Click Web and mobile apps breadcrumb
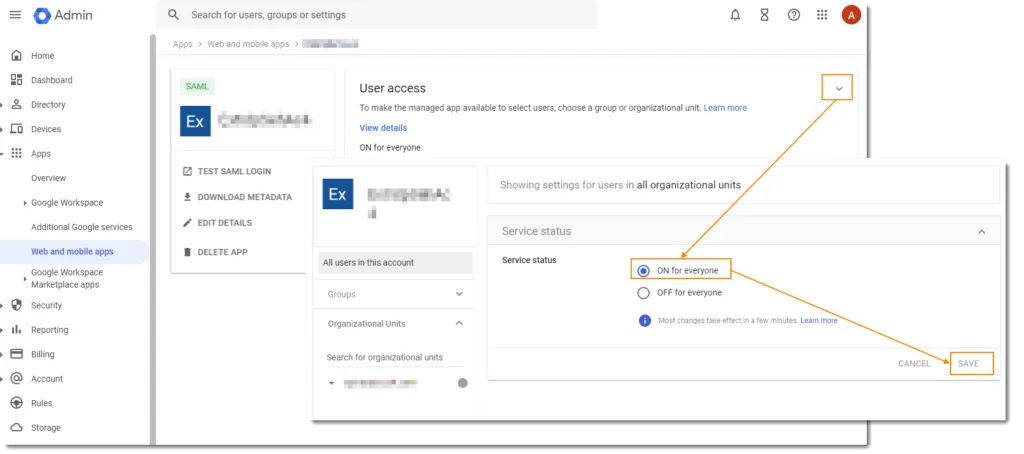This screenshot has width=1024, height=454. point(248,44)
